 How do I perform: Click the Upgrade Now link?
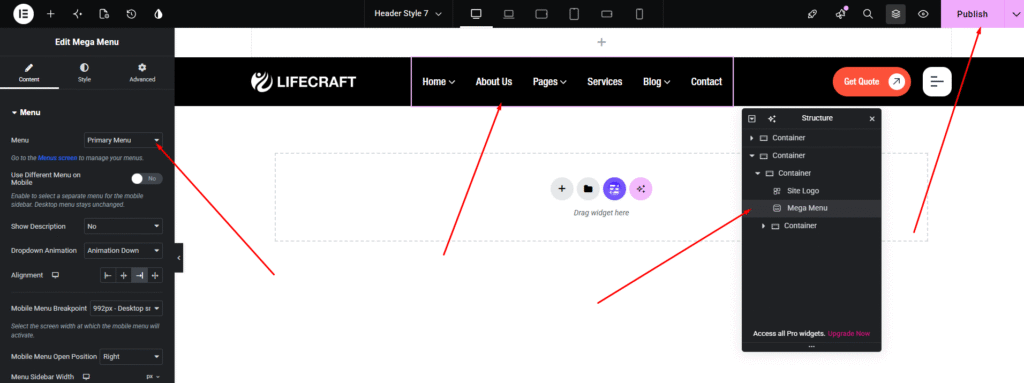(x=848, y=333)
